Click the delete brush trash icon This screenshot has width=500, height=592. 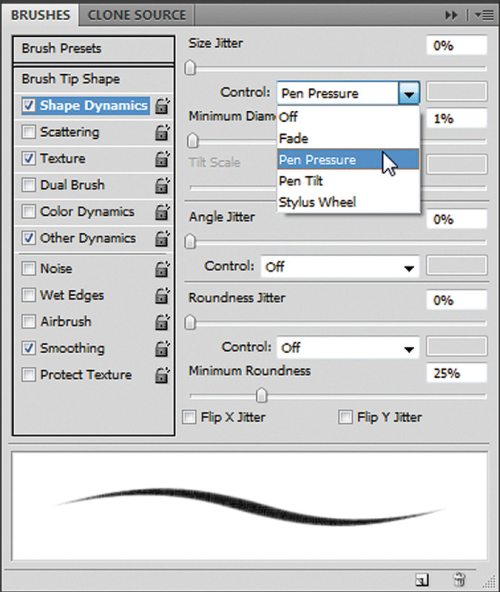tap(459, 579)
